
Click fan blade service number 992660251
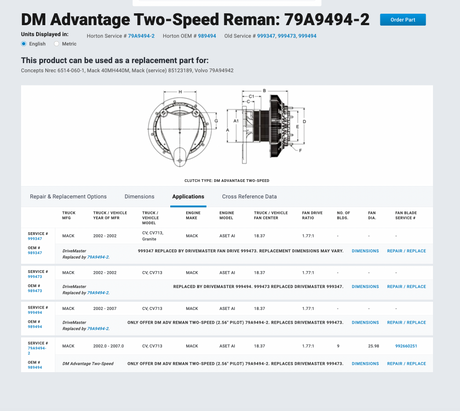pos(406,346)
